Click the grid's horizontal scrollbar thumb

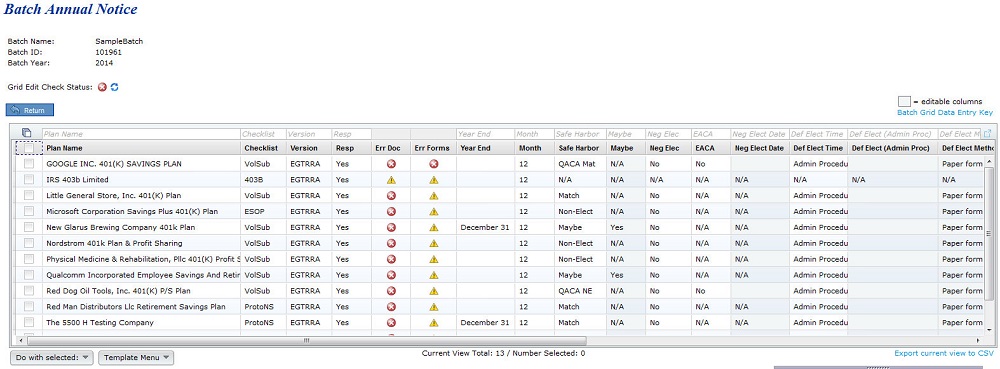click(306, 341)
